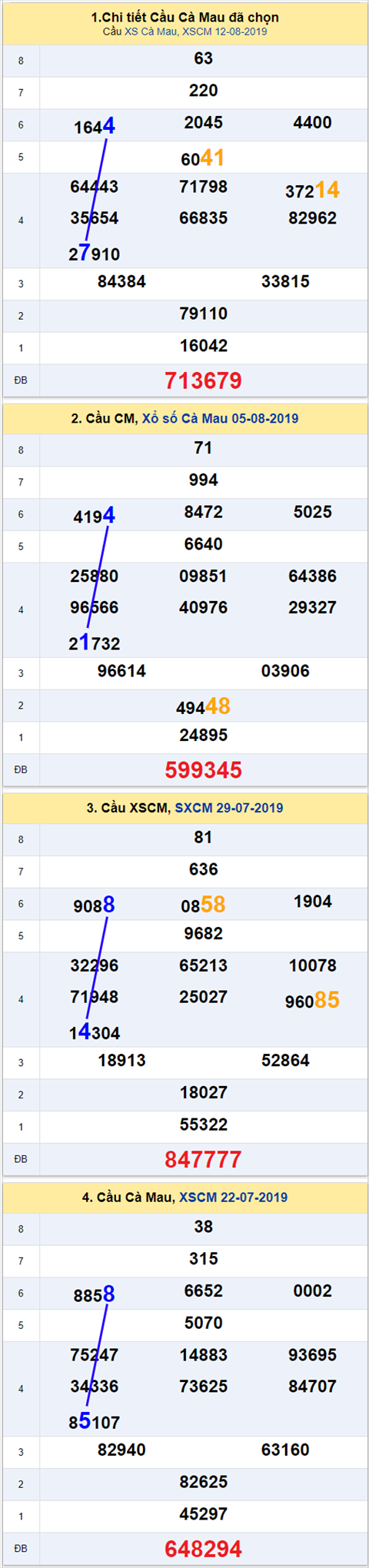Click the number 55322
The width and height of the screenshot is (369, 1568).
coord(203,1125)
